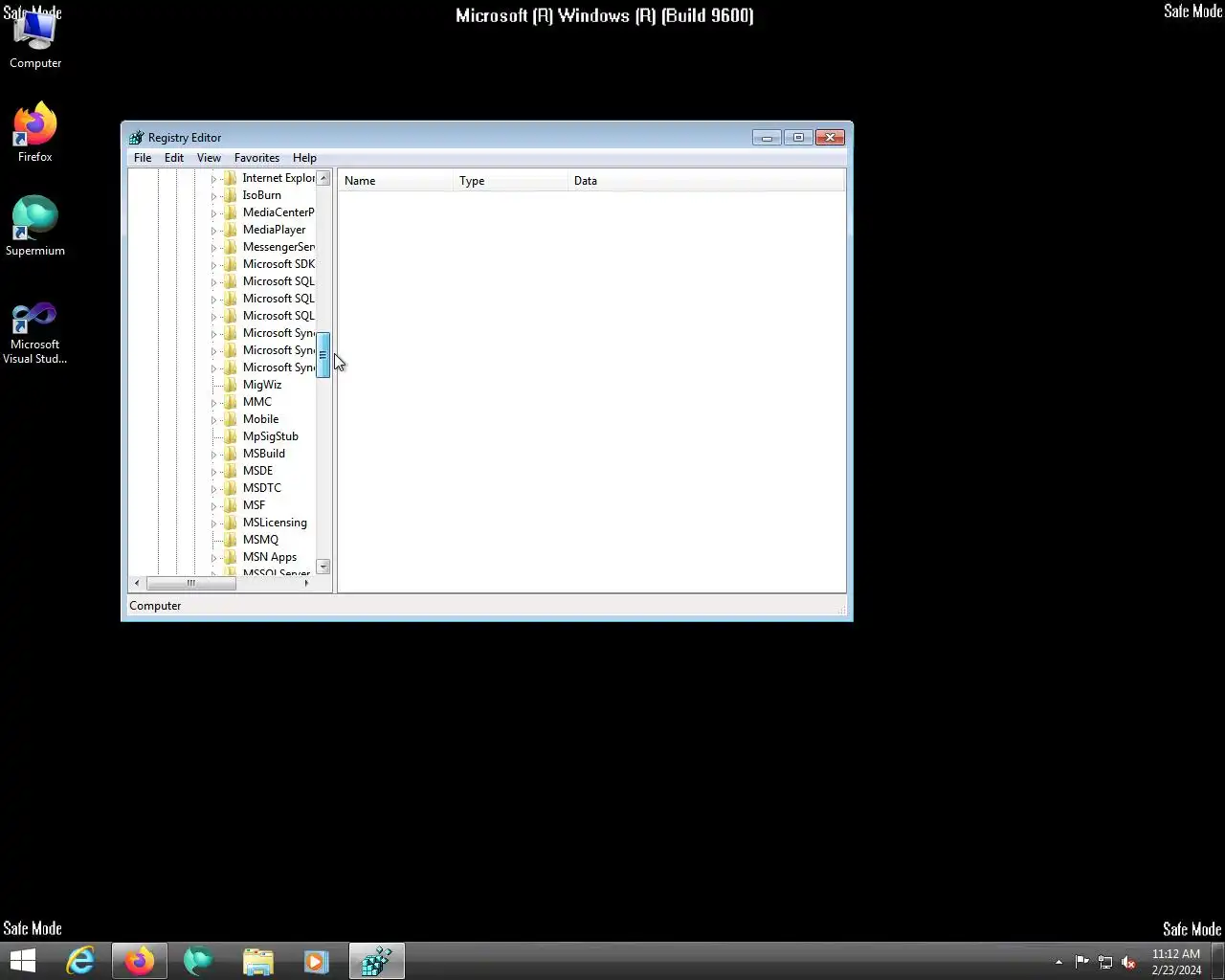Click the horizontal scrollbar left arrow

[137, 583]
